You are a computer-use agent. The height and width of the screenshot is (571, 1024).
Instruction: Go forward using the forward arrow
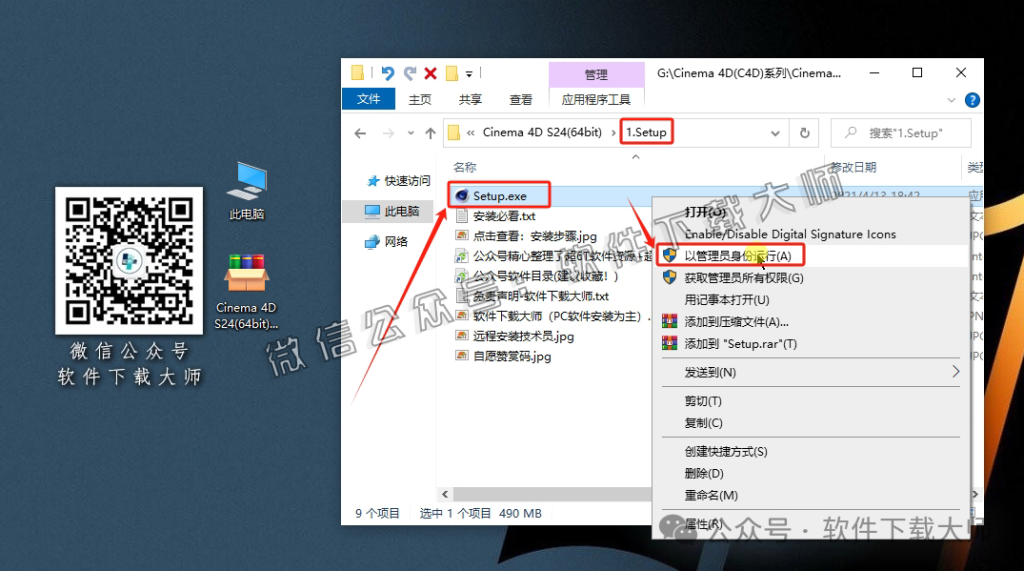(x=388, y=133)
